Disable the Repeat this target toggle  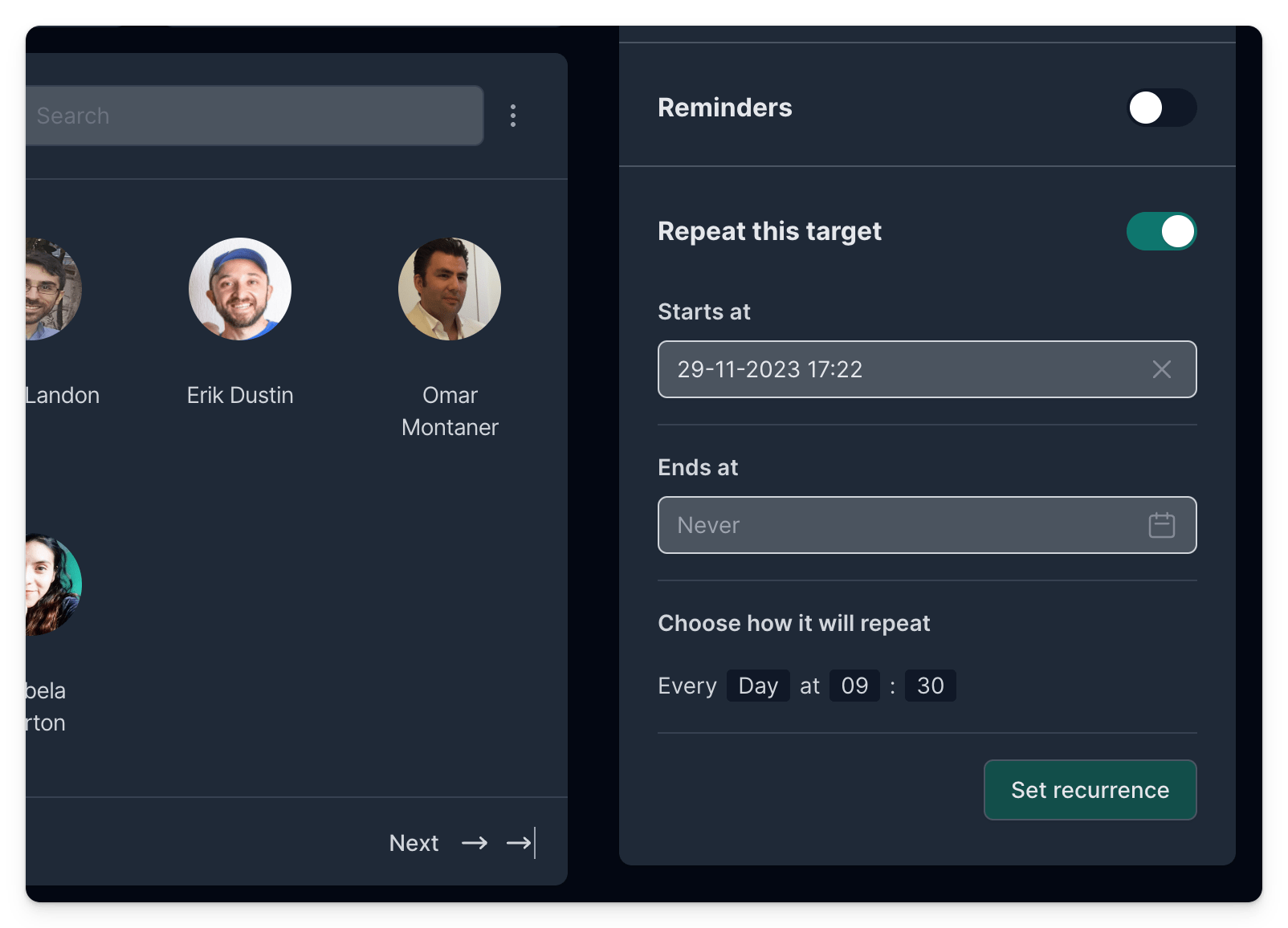click(1161, 231)
